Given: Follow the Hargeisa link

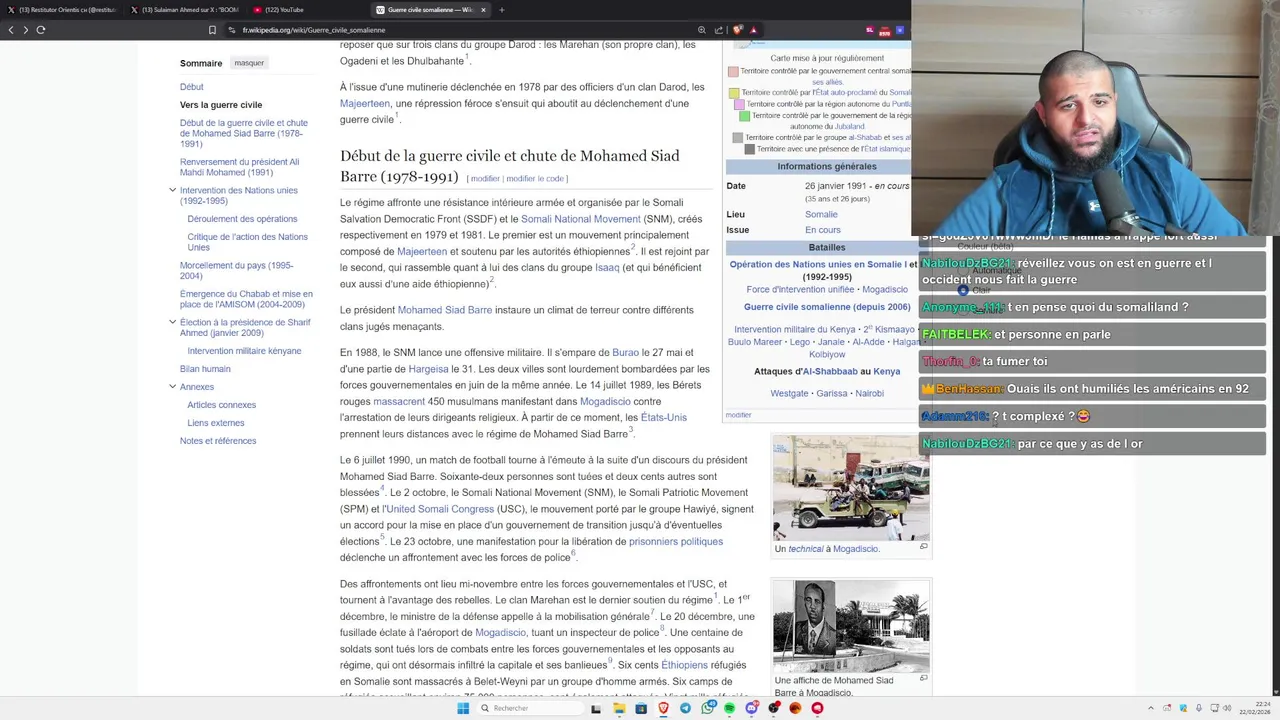Looking at the screenshot, I should point(428,369).
